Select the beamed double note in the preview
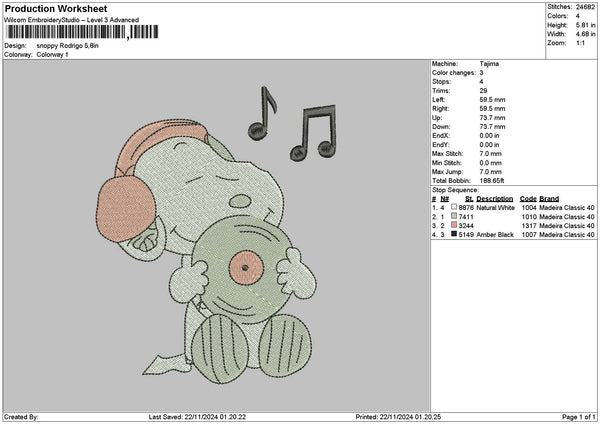 click(x=314, y=132)
